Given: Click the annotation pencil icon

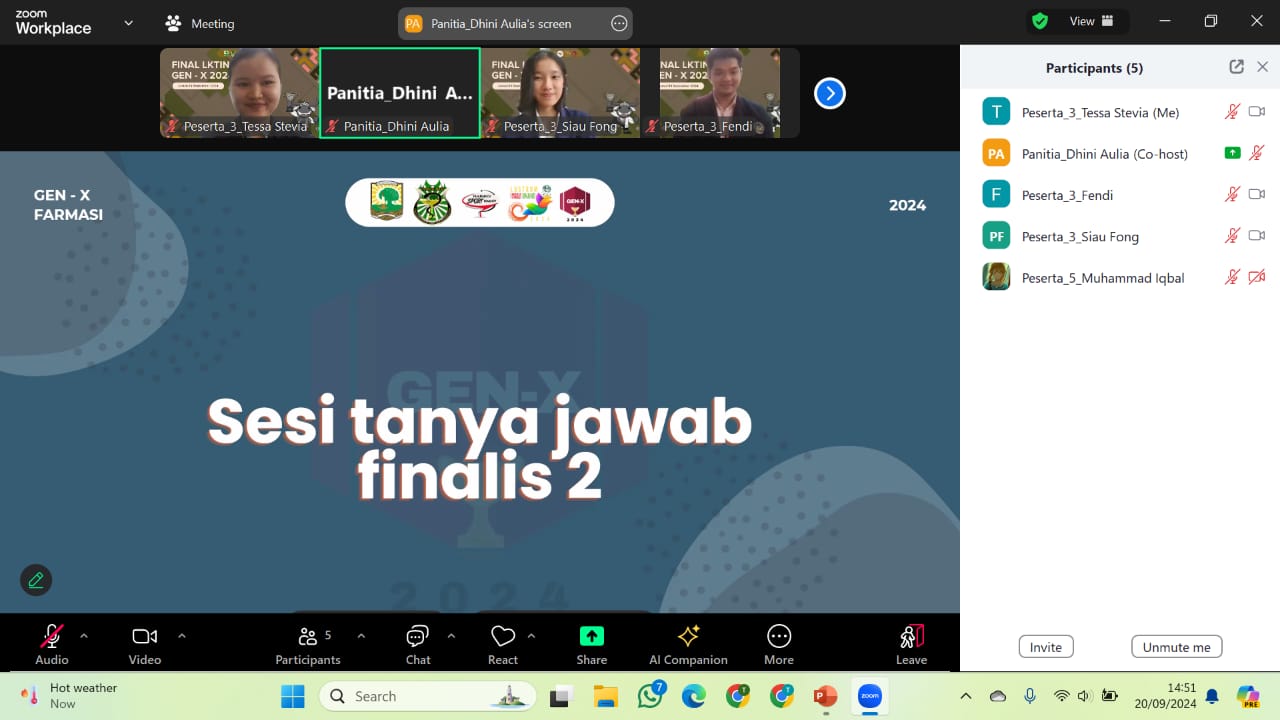Looking at the screenshot, I should [x=36, y=580].
